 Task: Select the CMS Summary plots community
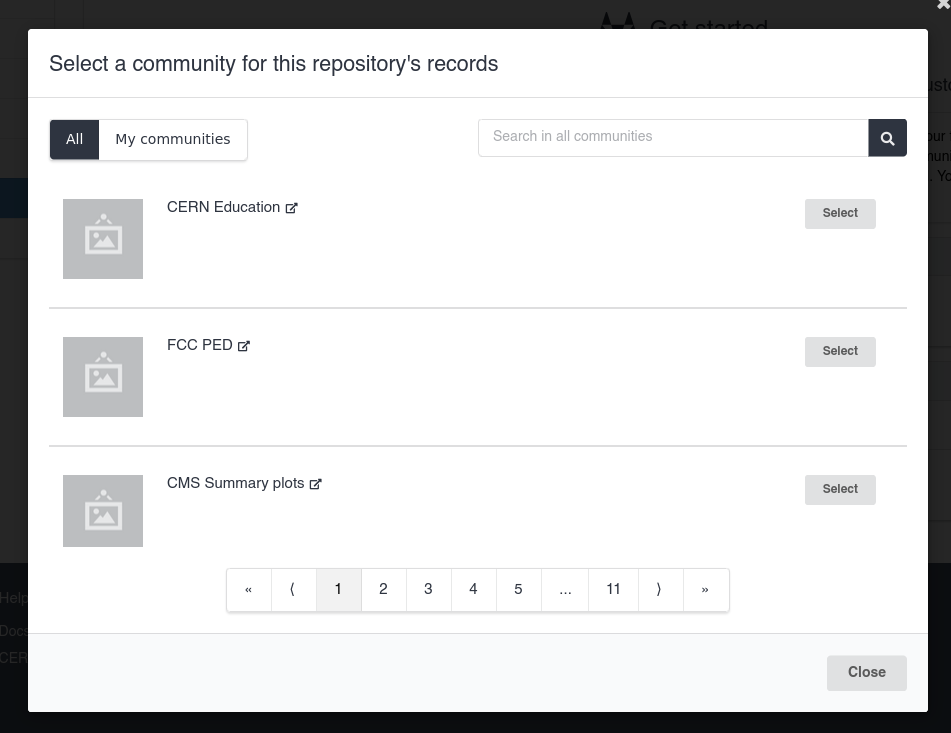point(840,490)
